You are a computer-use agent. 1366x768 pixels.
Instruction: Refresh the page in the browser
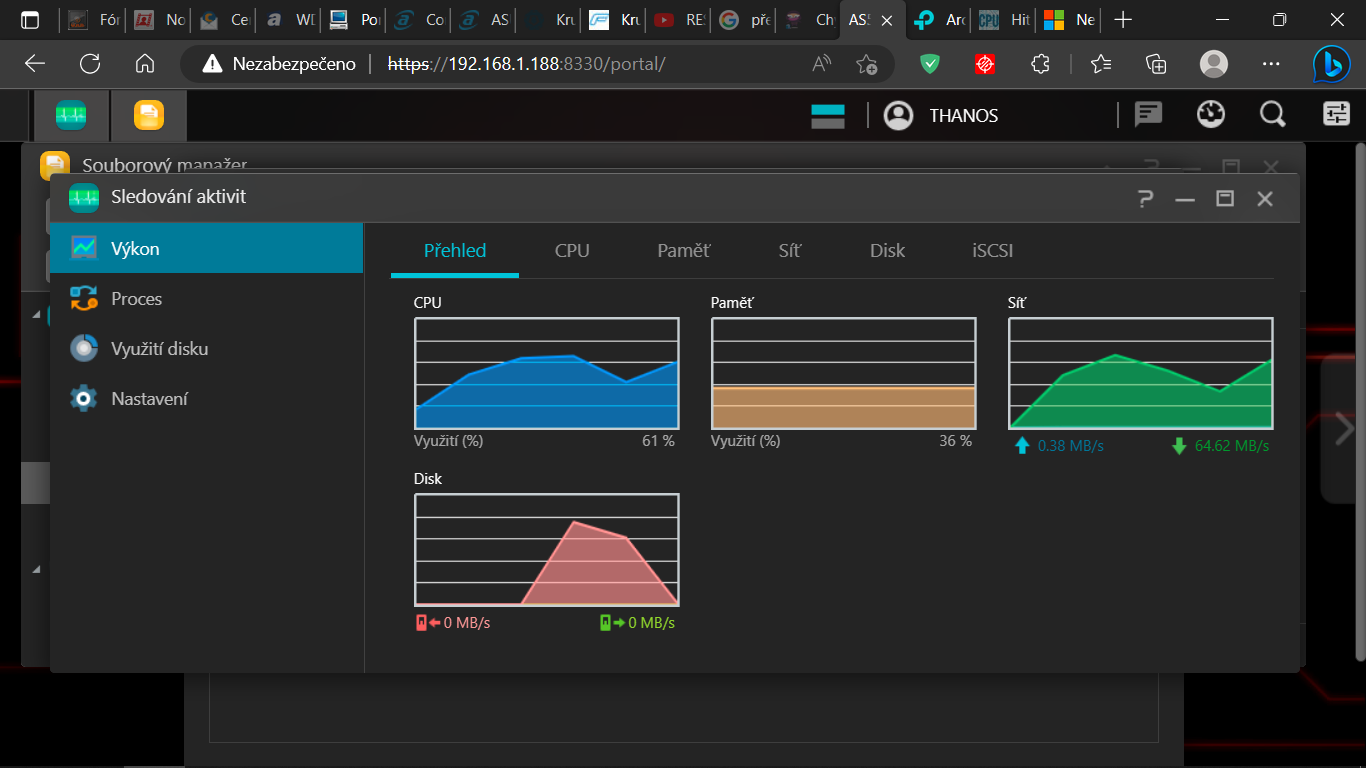click(90, 64)
